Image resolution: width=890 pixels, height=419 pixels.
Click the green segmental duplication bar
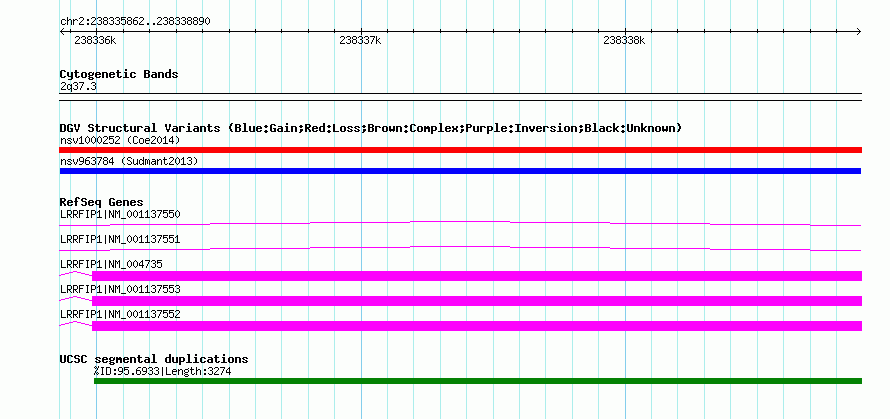click(478, 381)
